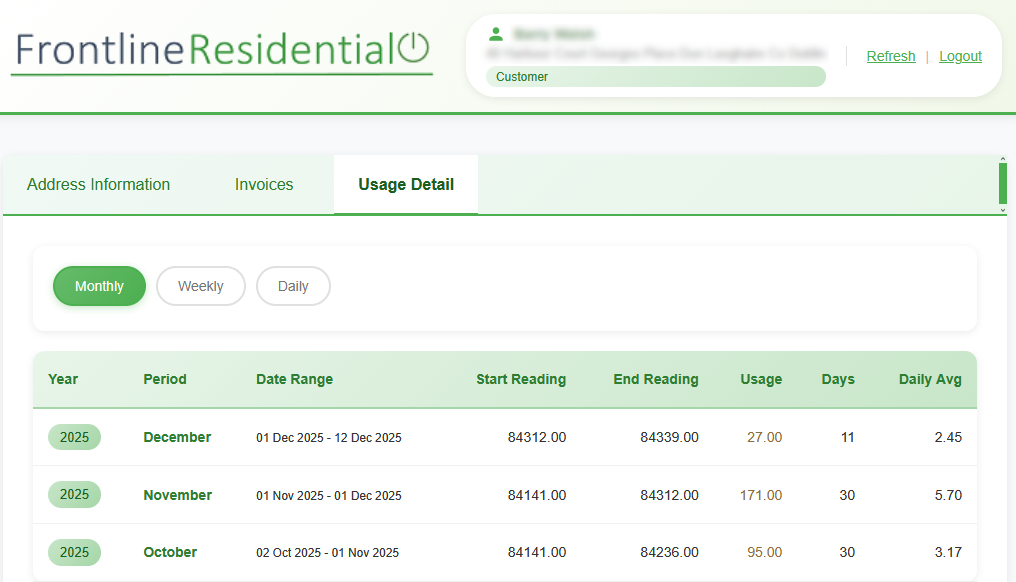Select the Usage Detail tab
1016x582 pixels.
[405, 184]
